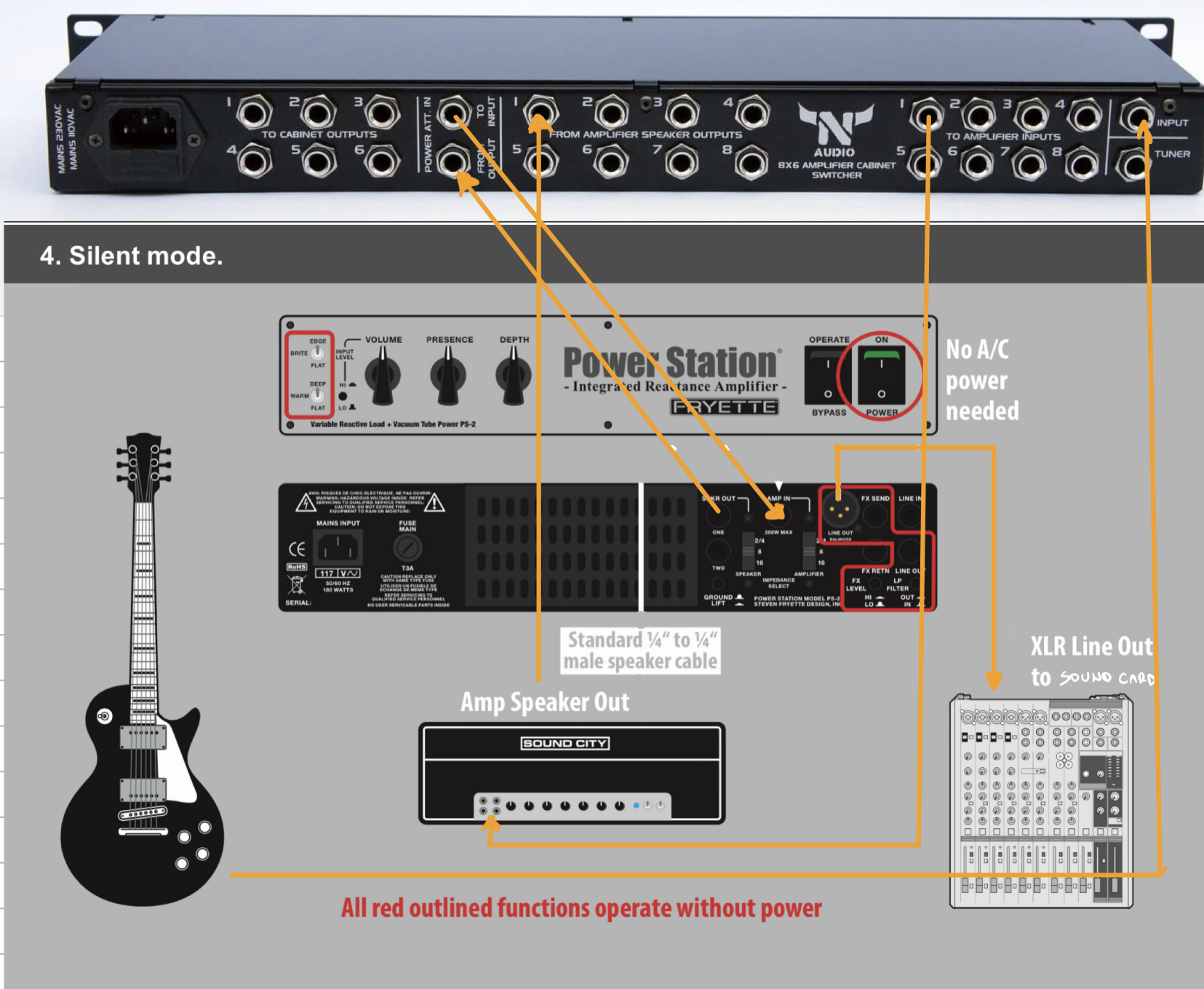This screenshot has width=1204, height=989.
Task: Click the mains power socket on switcher
Action: pos(144,128)
